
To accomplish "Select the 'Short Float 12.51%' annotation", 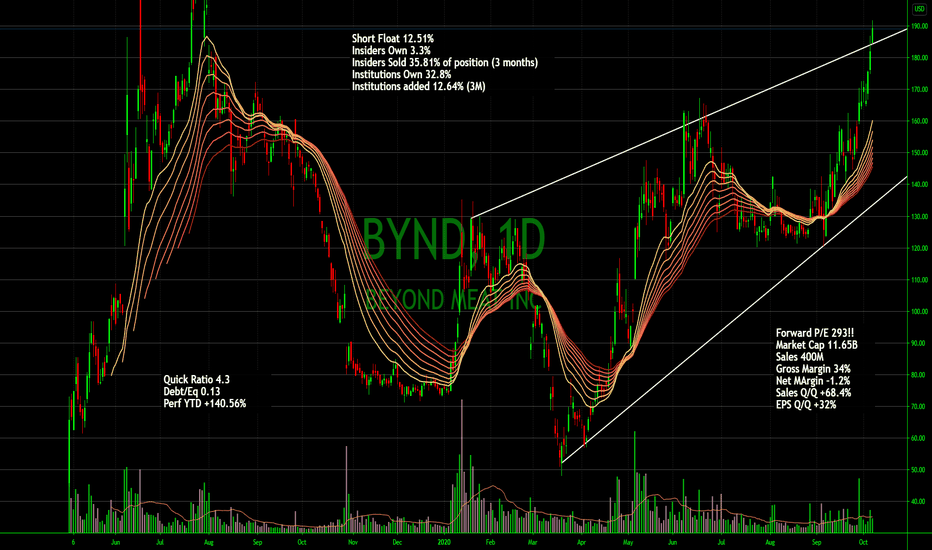I will (x=392, y=39).
